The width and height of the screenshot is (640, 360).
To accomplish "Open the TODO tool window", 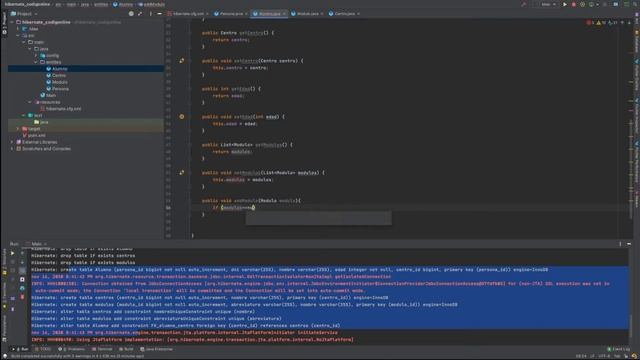I will click(43, 349).
